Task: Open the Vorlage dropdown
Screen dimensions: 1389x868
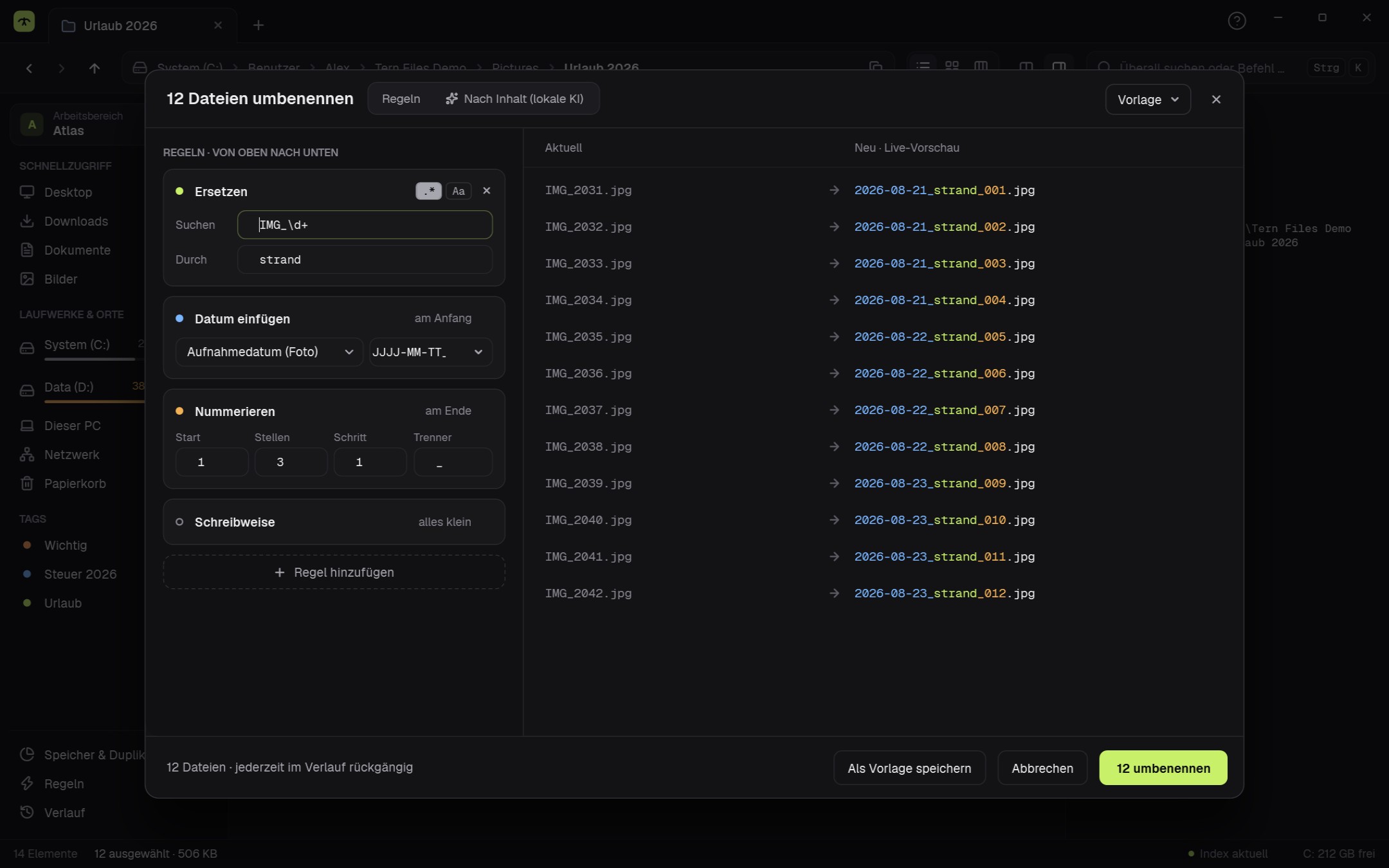Action: [x=1148, y=100]
